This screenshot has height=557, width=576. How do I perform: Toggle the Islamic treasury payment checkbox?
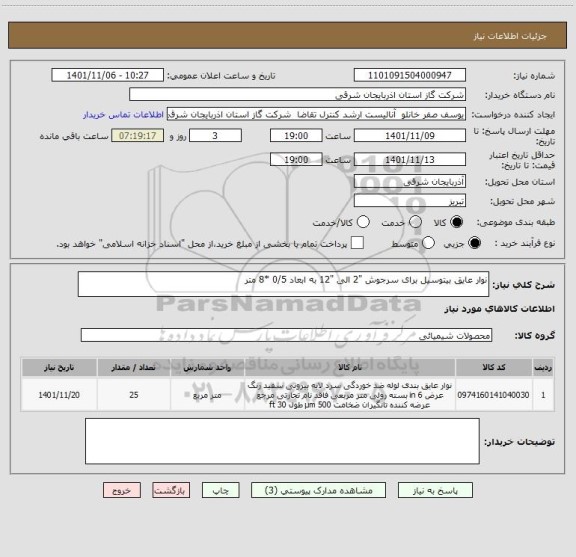pyautogui.click(x=357, y=243)
